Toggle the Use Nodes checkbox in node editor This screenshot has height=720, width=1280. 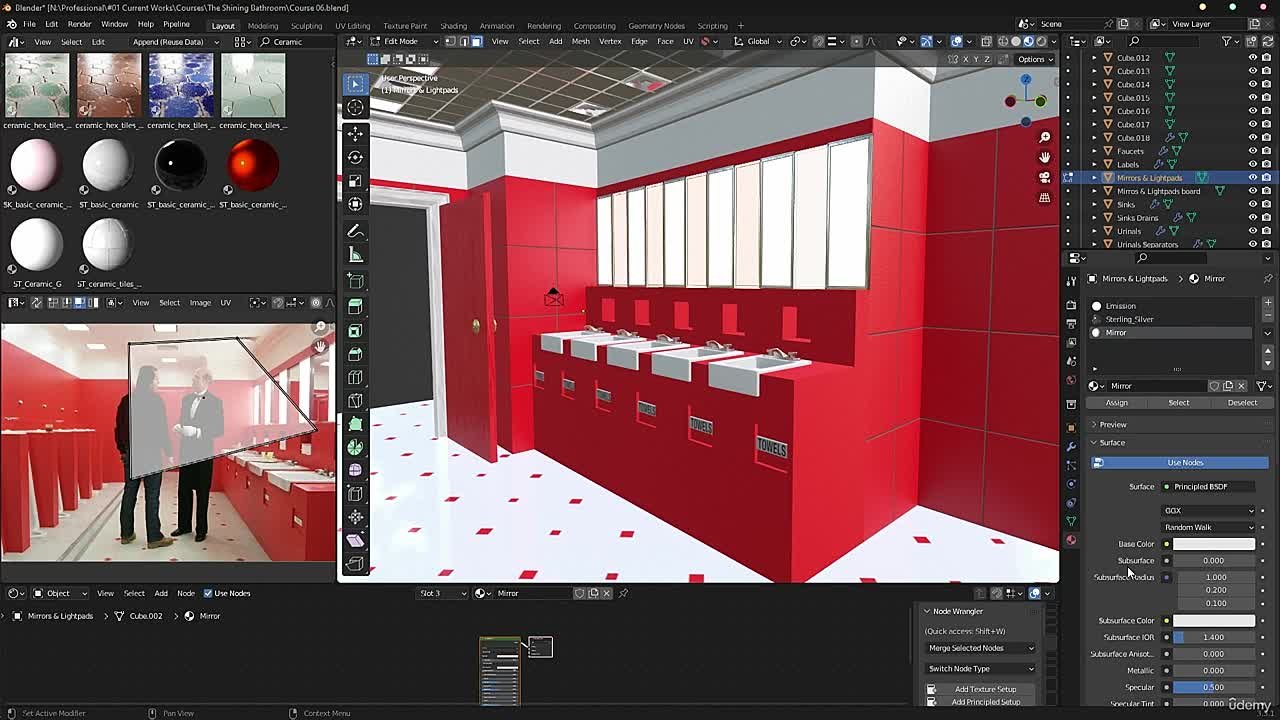click(x=208, y=593)
